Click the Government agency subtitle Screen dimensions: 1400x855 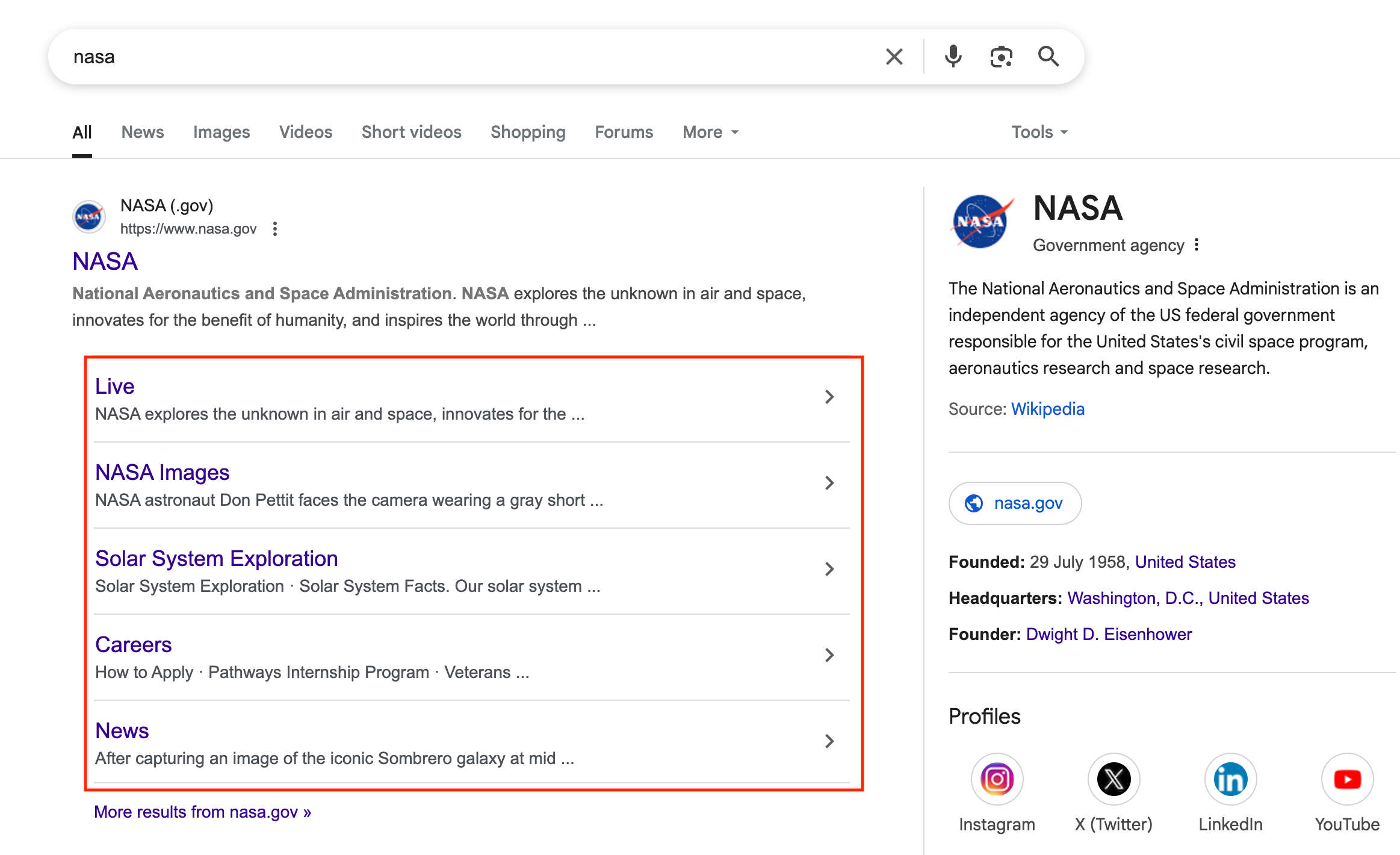click(x=1109, y=245)
